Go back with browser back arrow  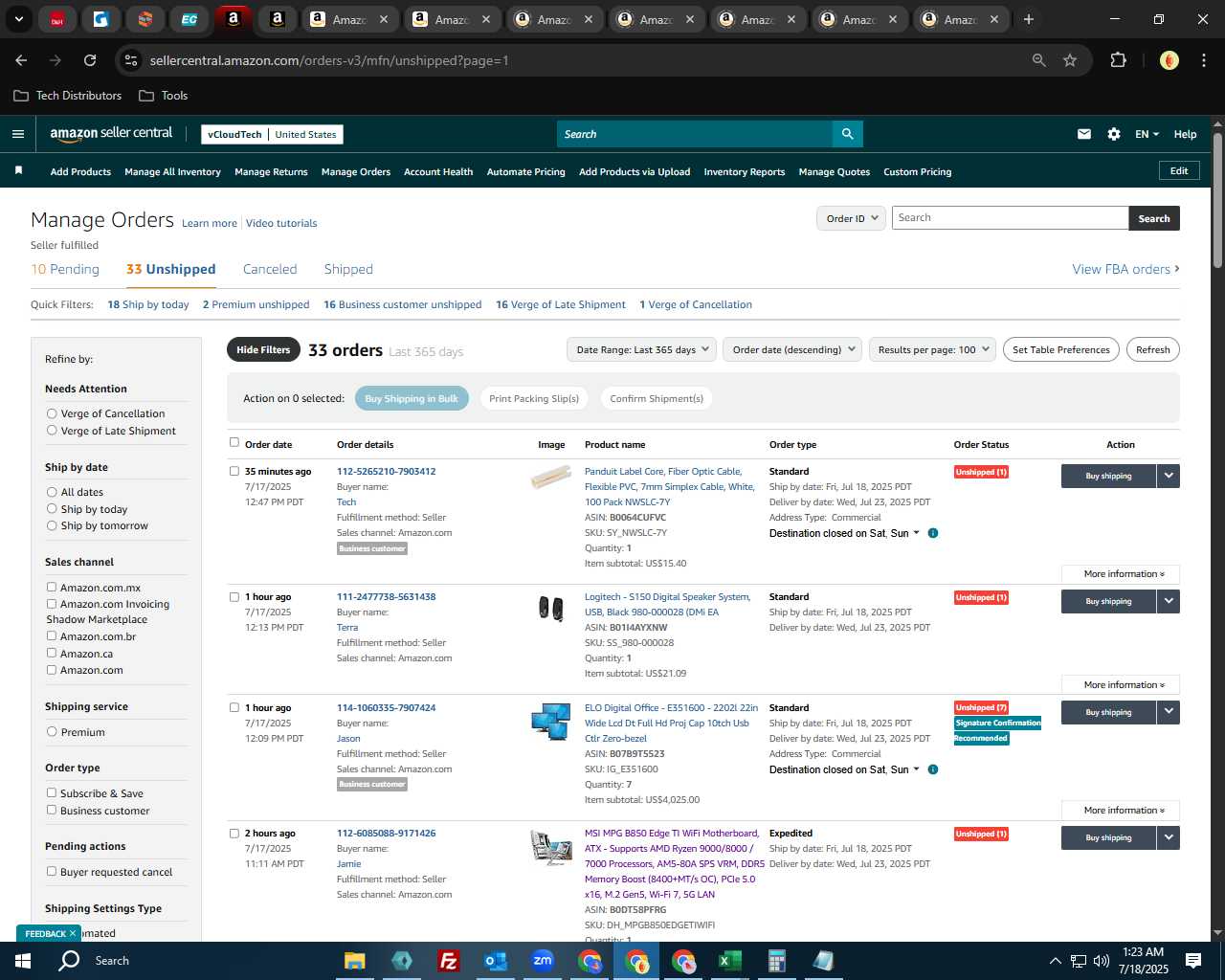[x=21, y=60]
